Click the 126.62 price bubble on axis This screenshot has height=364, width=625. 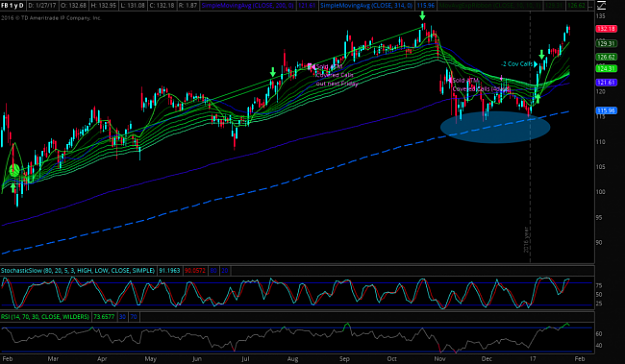tap(606, 57)
